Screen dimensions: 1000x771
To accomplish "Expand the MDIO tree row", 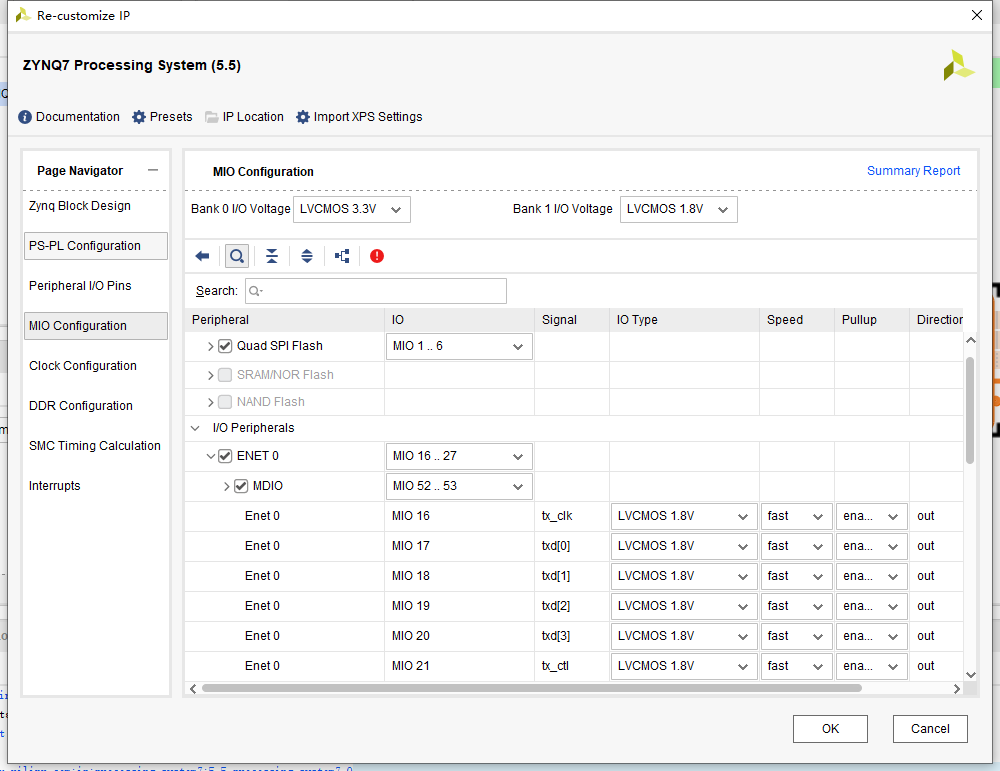I will pyautogui.click(x=226, y=486).
